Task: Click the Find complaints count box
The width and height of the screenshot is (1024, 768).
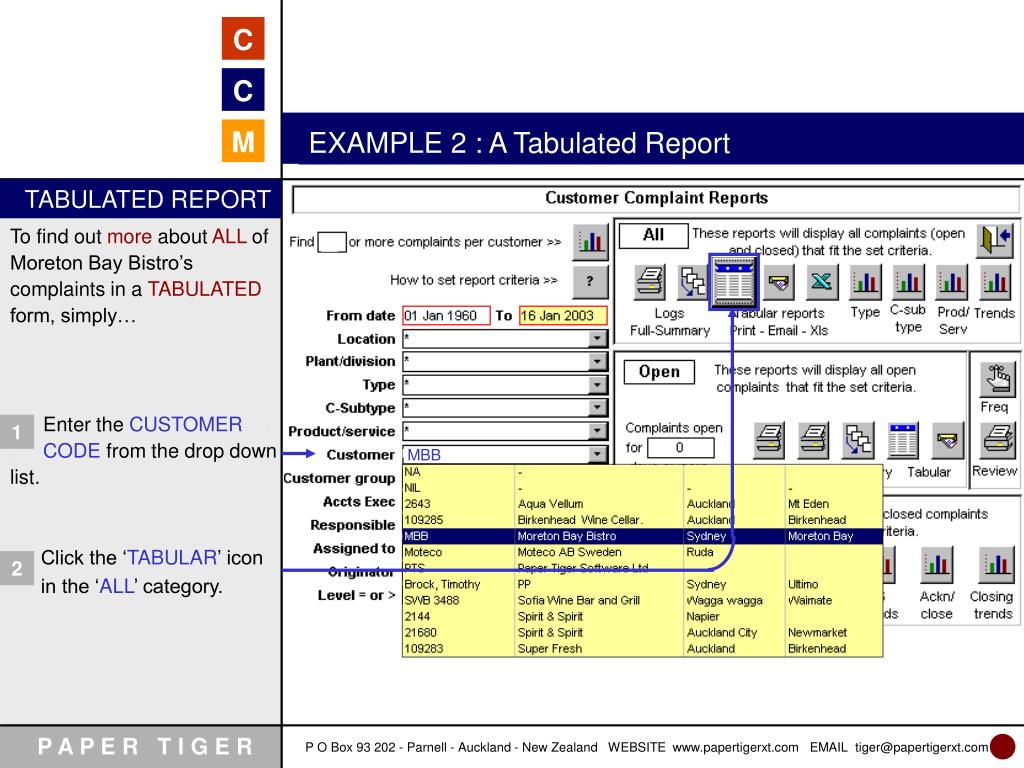Action: click(x=332, y=242)
